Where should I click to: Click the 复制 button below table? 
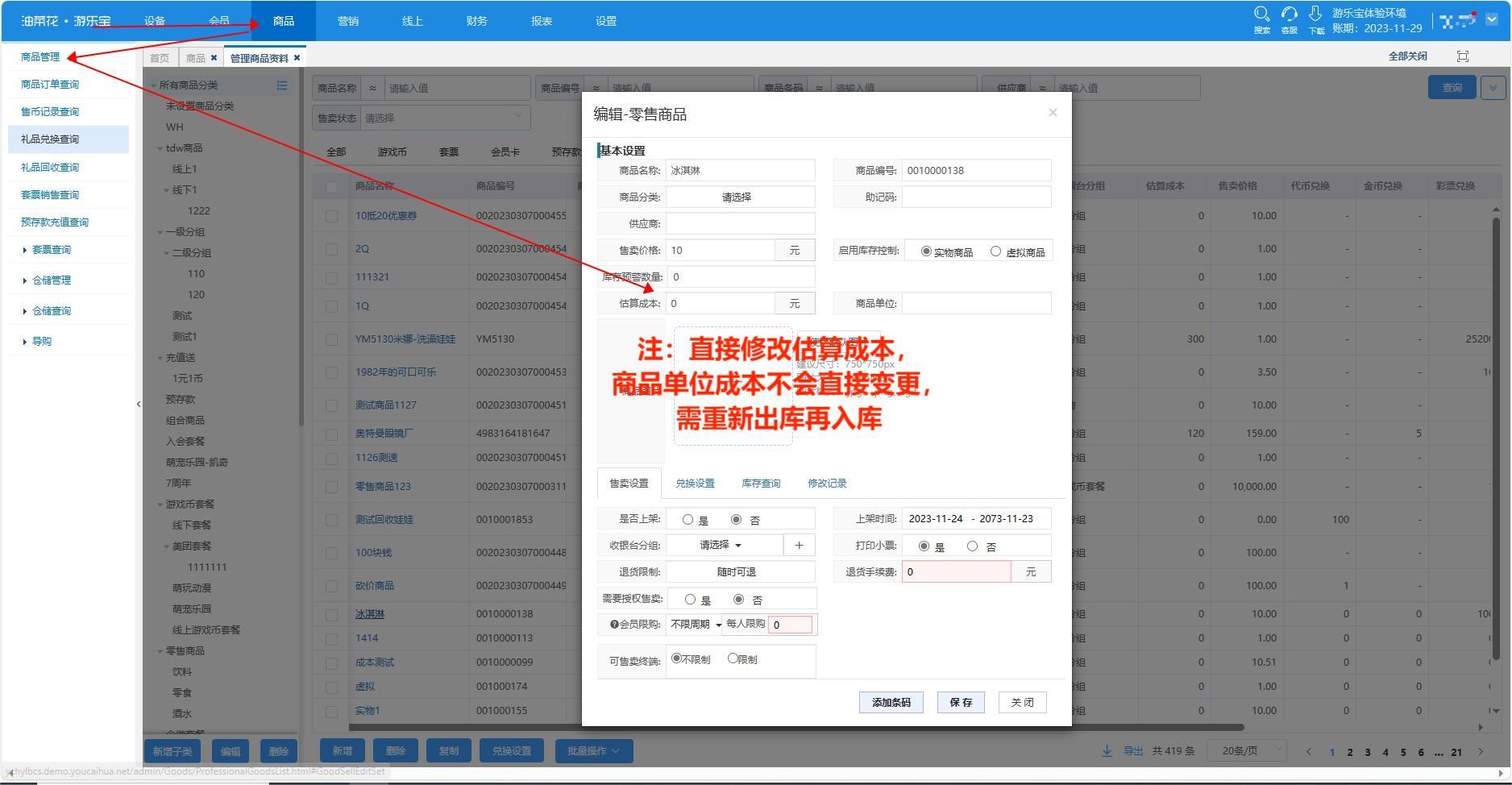449,751
